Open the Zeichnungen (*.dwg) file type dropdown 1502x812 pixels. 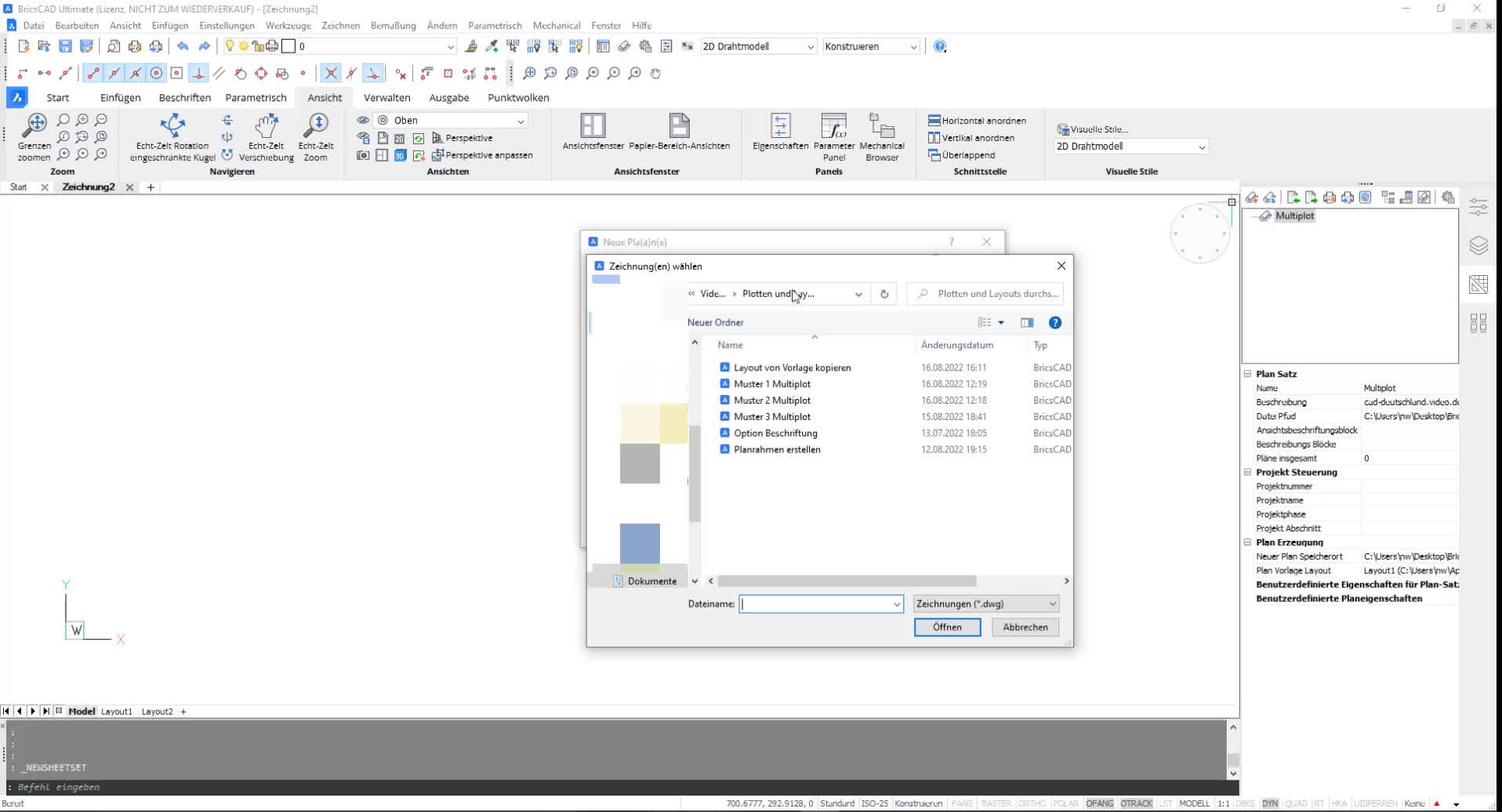986,604
